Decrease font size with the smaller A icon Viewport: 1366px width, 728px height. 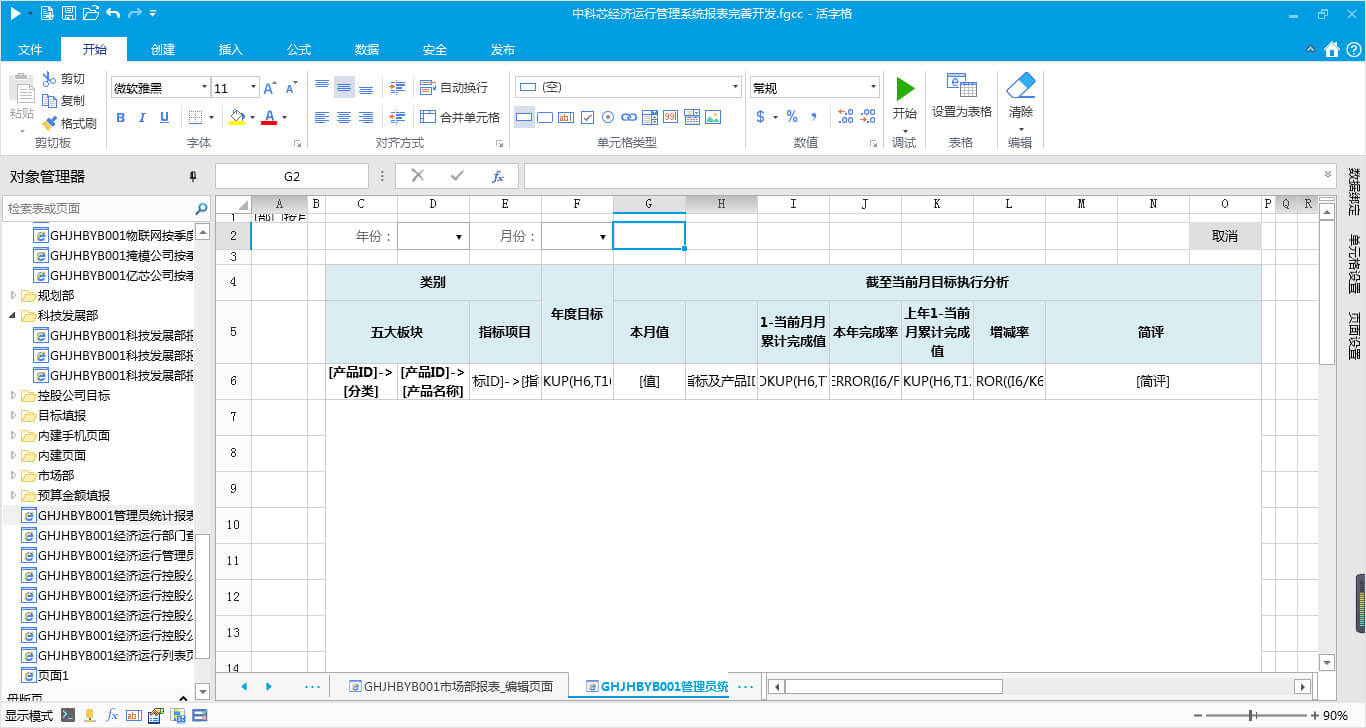[291, 88]
